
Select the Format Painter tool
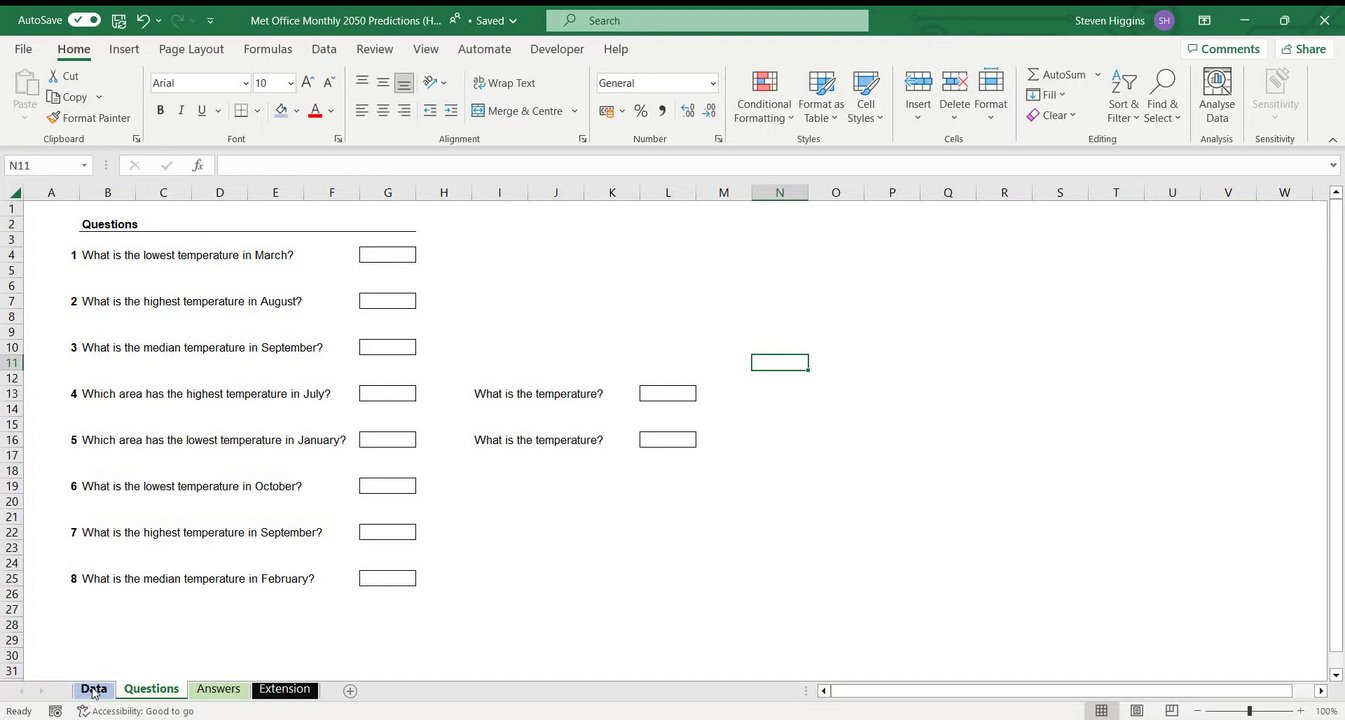(88, 118)
